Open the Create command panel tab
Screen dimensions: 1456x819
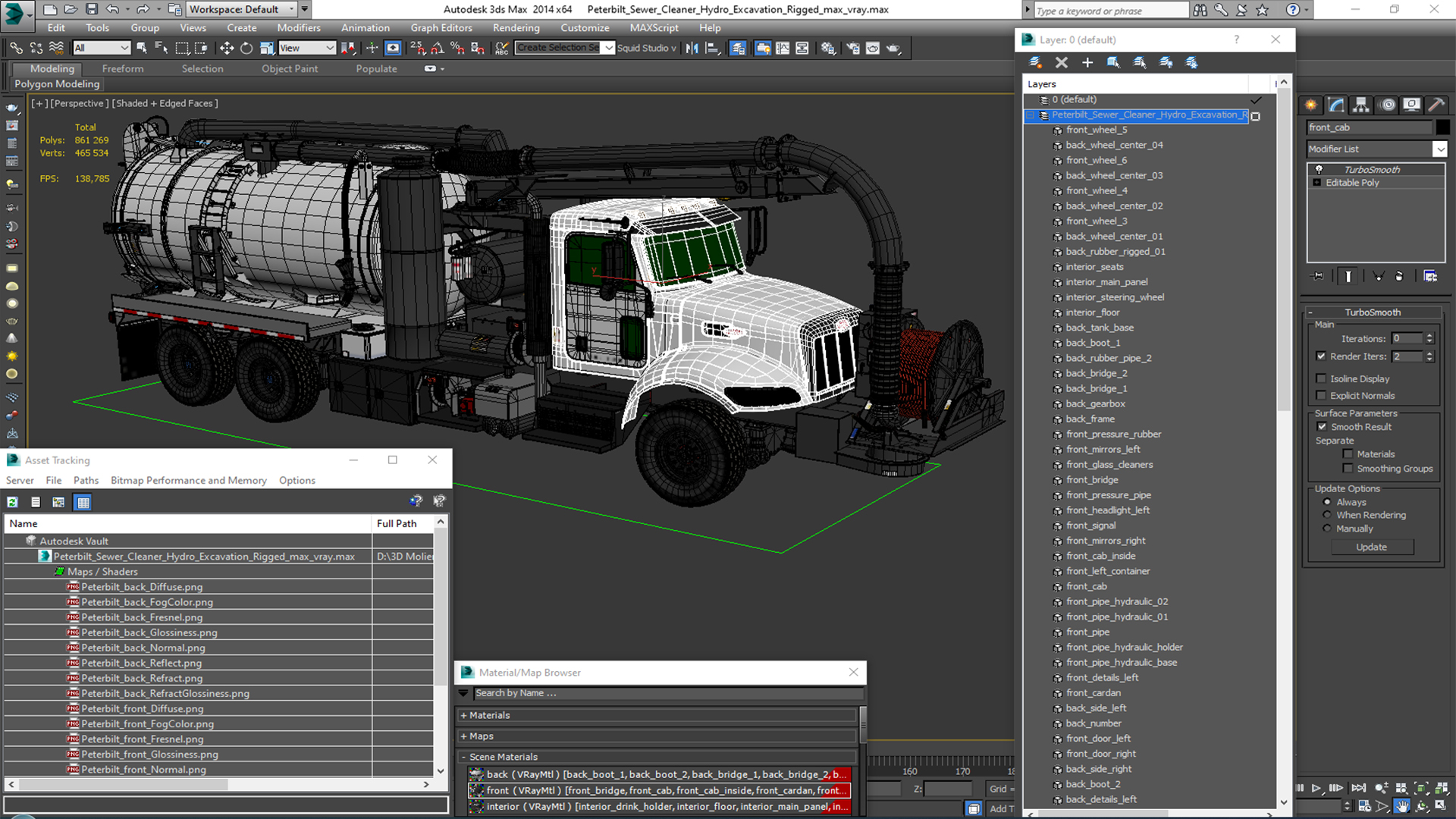1311,105
